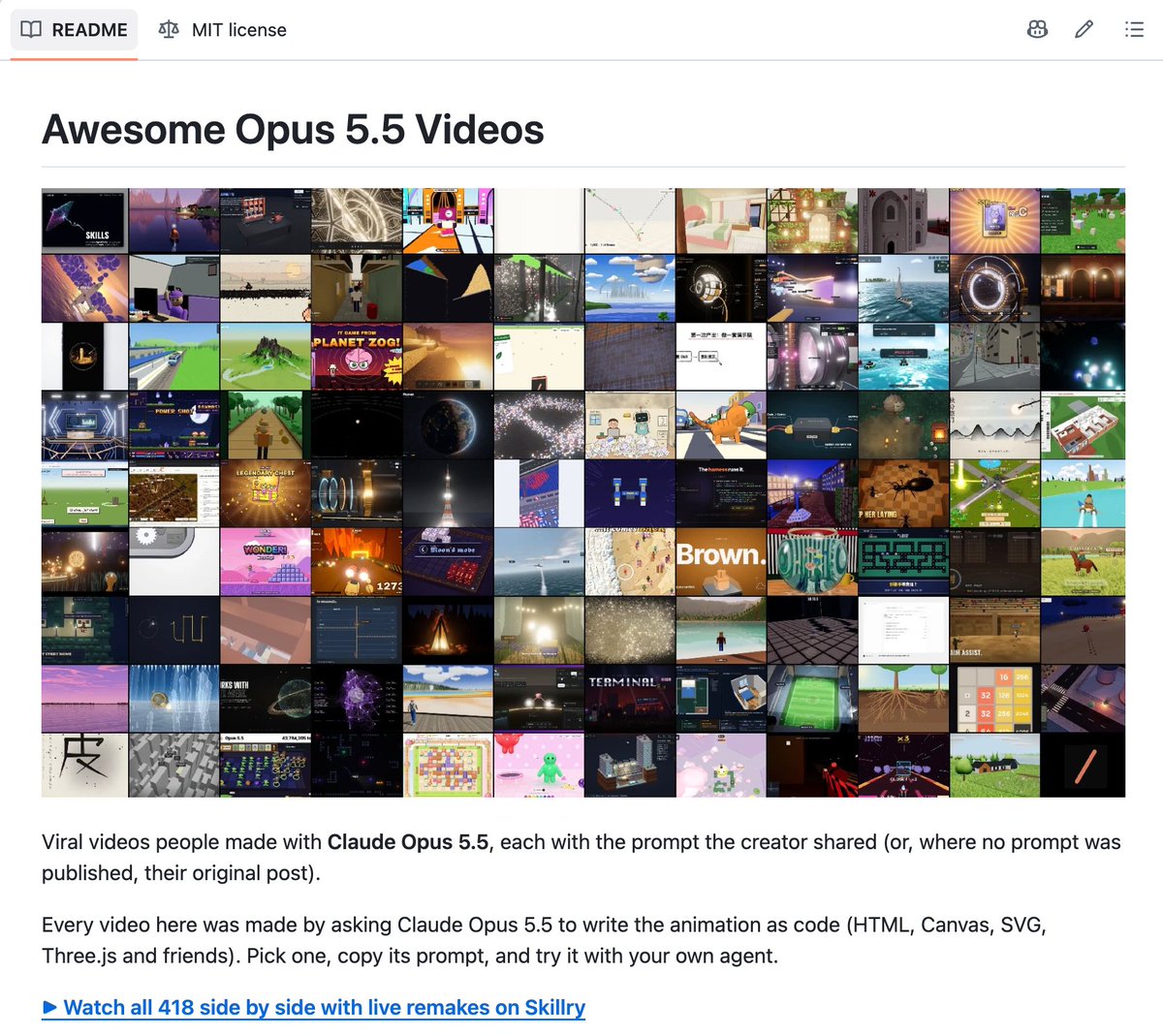Viewport: 1163px width, 1036px height.
Task: Open the Legendary Chest thumbnail
Action: (x=266, y=493)
